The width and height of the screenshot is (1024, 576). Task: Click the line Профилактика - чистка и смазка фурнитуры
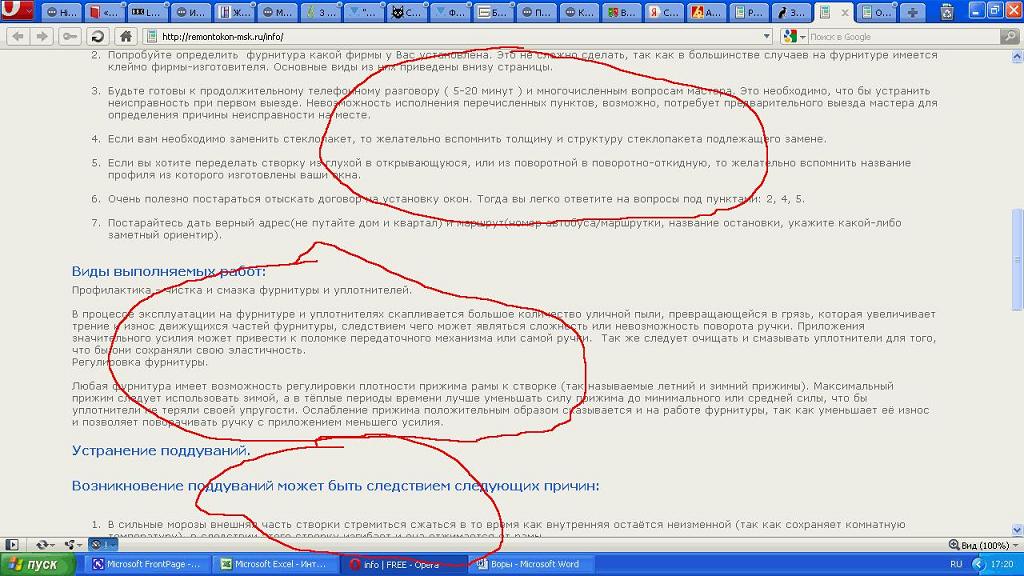pos(242,290)
